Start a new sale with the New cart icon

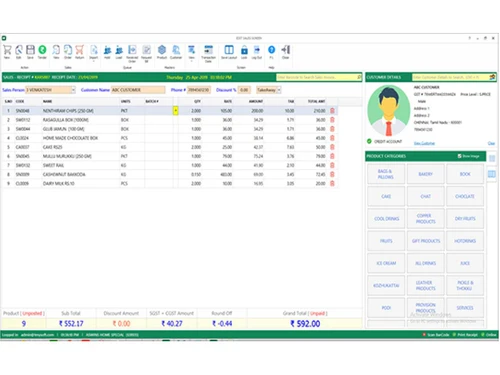click(7, 51)
